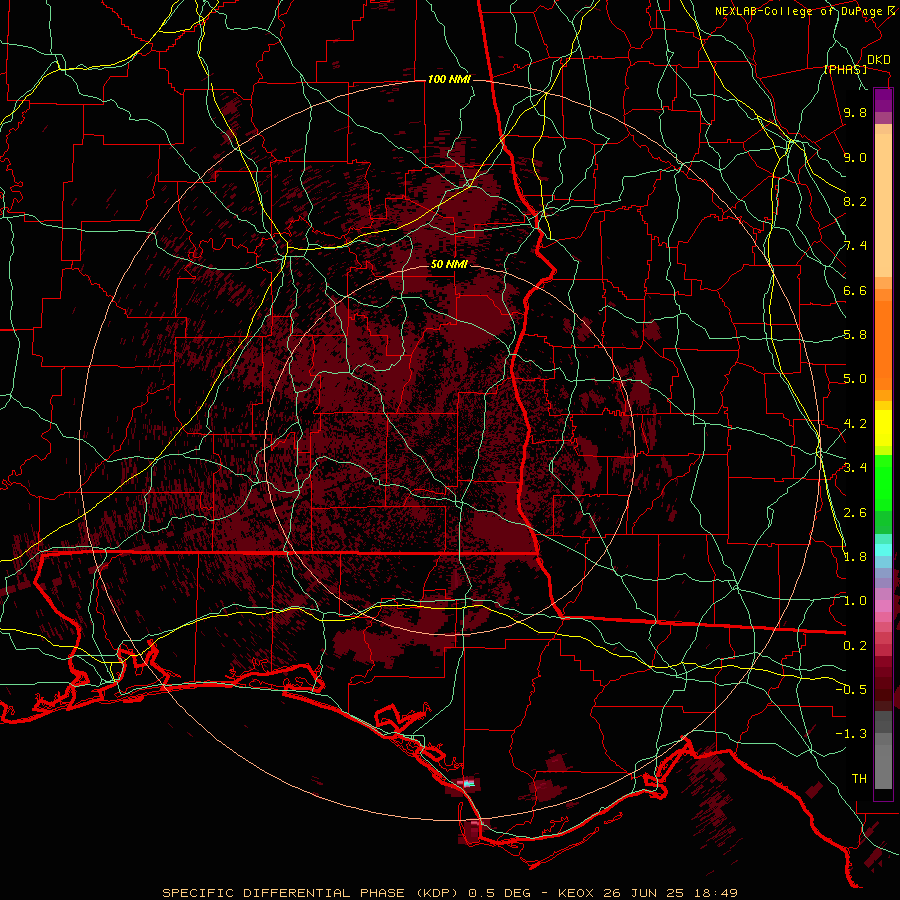Pick the orange segment of the color bar
The height and width of the screenshot is (900, 900).
(883, 345)
